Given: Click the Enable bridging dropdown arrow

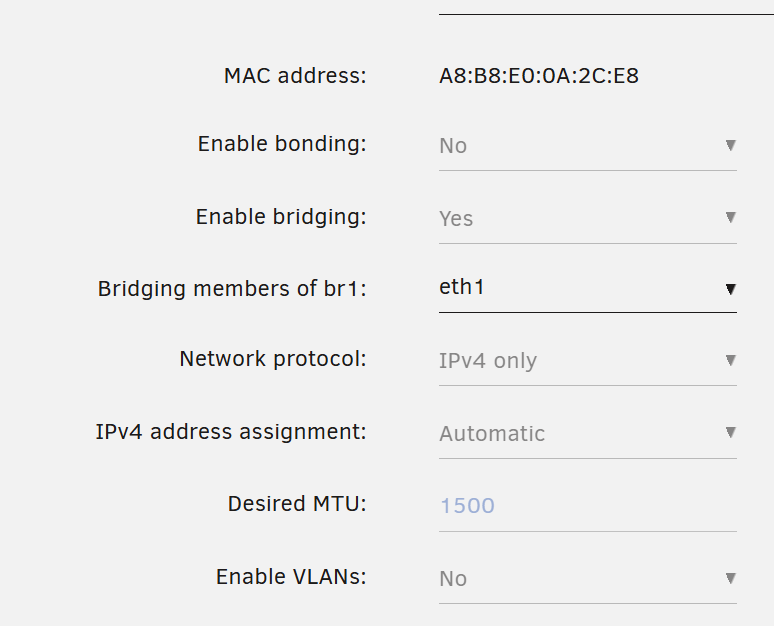Looking at the screenshot, I should (x=731, y=217).
